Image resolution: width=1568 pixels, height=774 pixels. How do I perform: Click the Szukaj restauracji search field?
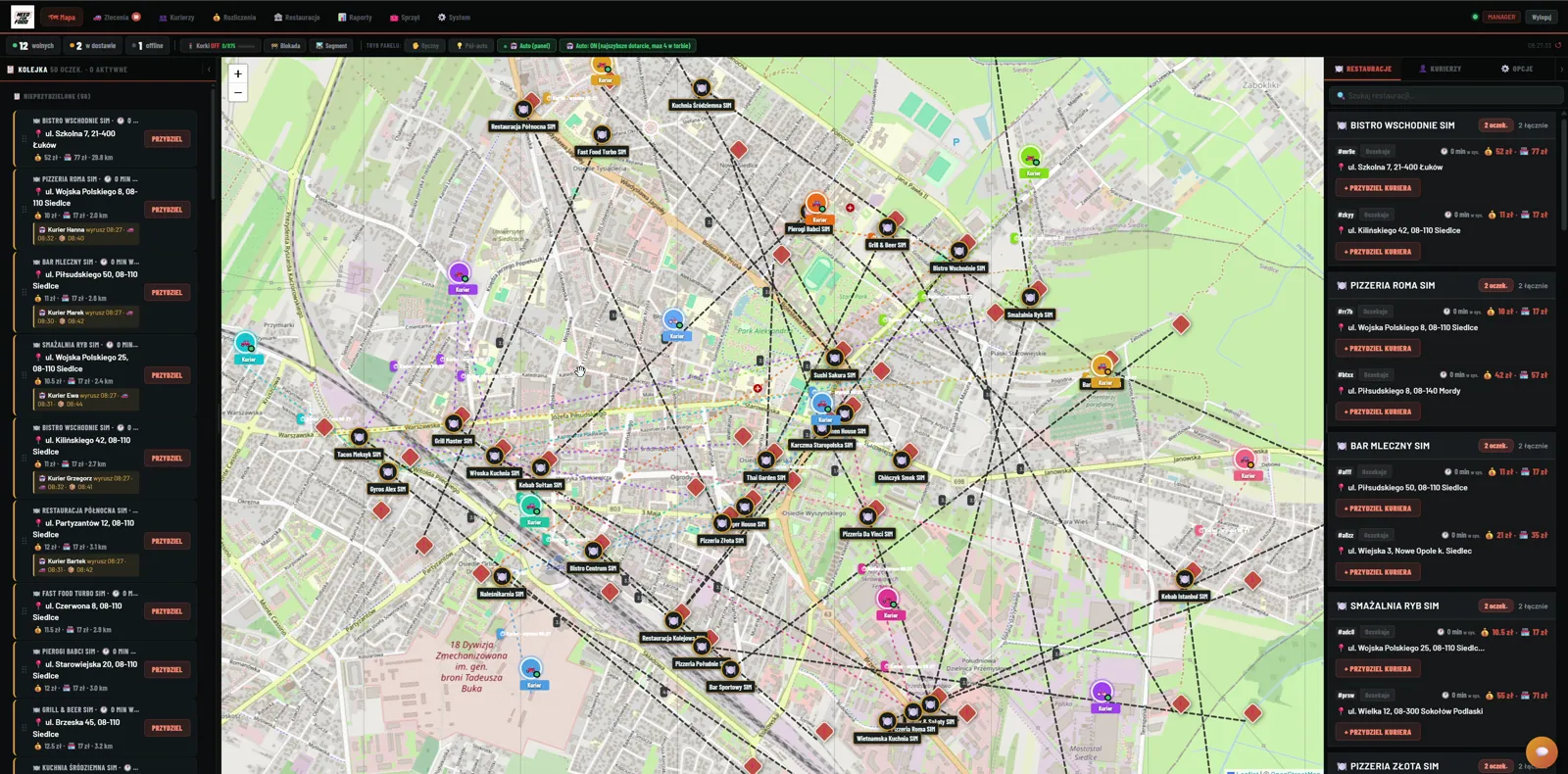pos(1446,96)
